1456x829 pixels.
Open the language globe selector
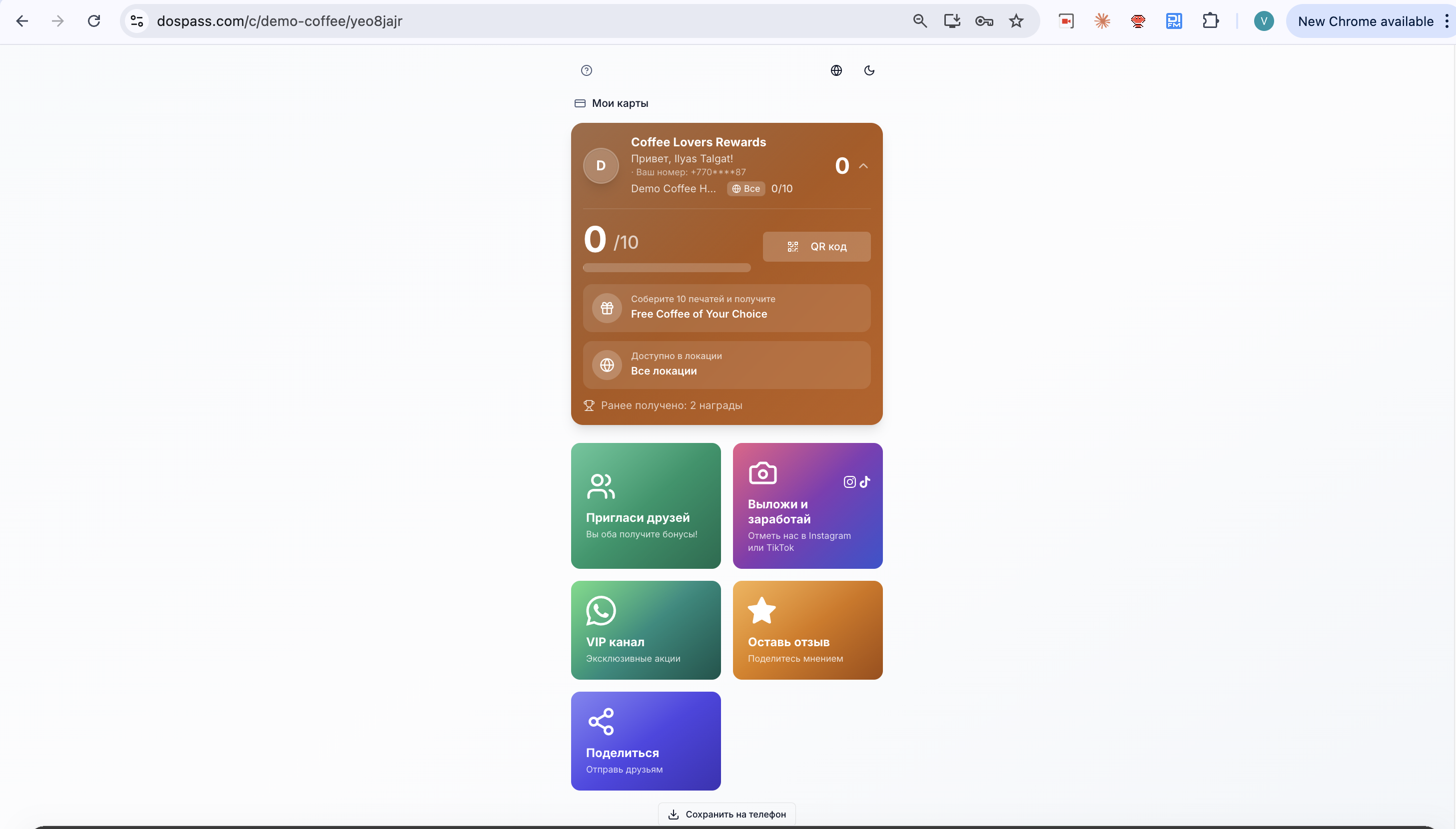click(835, 70)
